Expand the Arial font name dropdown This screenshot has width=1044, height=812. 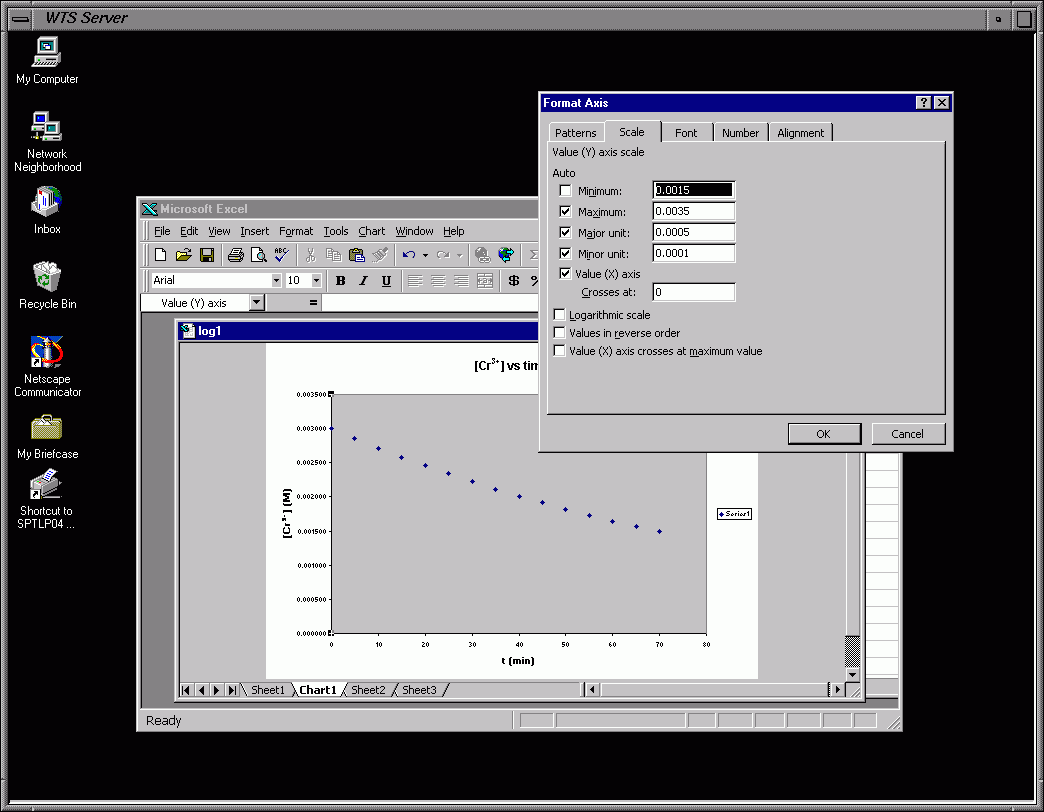pos(276,281)
